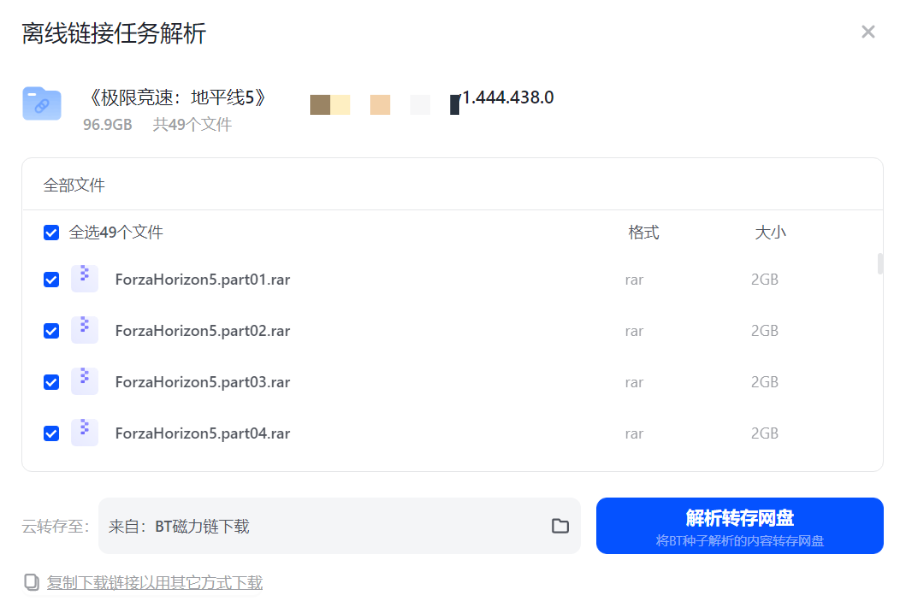The image size is (900, 607).
Task: Click the file name ForzaHorizon5.part04.rar
Action: [203, 433]
